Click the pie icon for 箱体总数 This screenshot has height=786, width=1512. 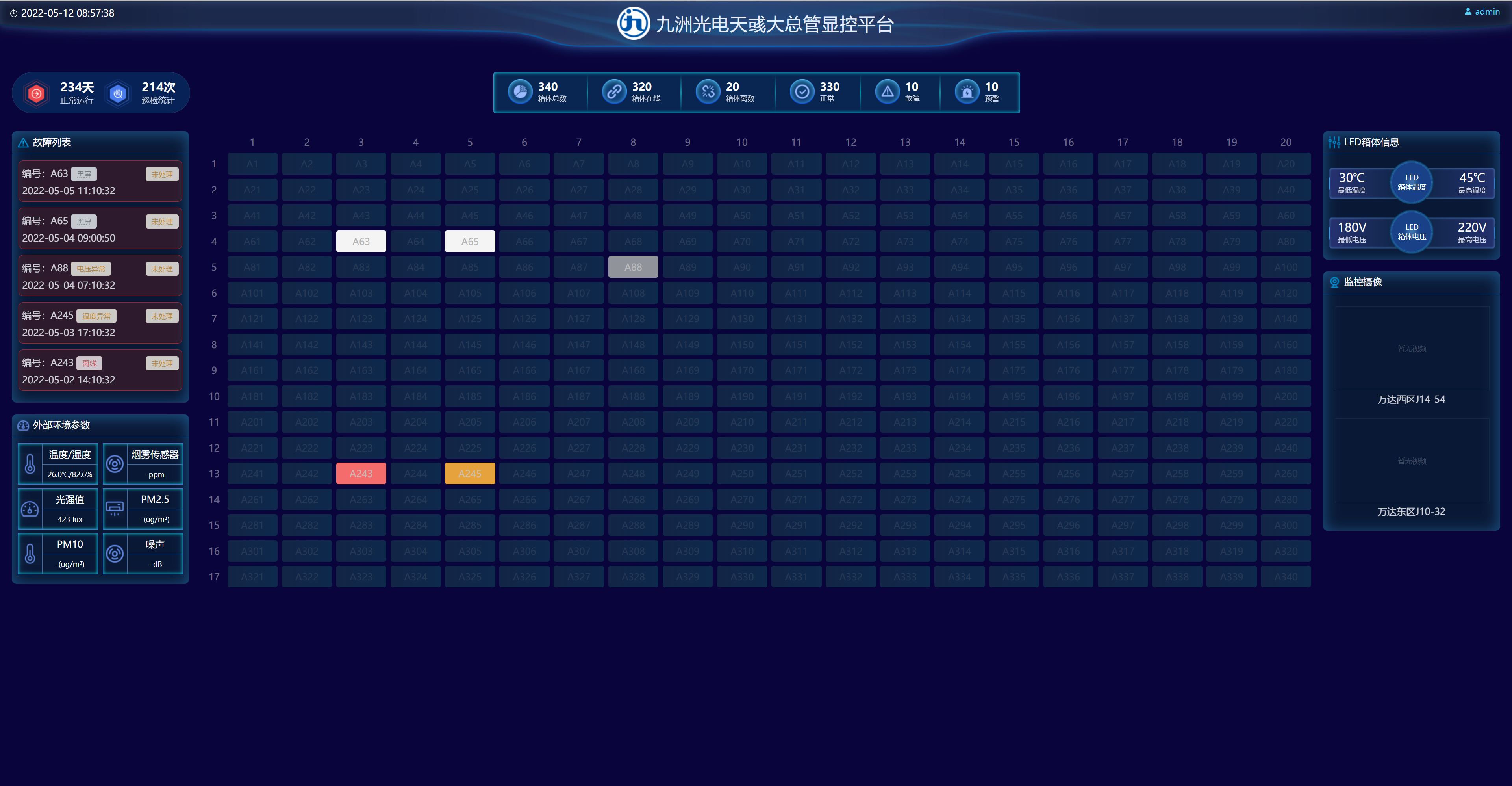pos(520,92)
